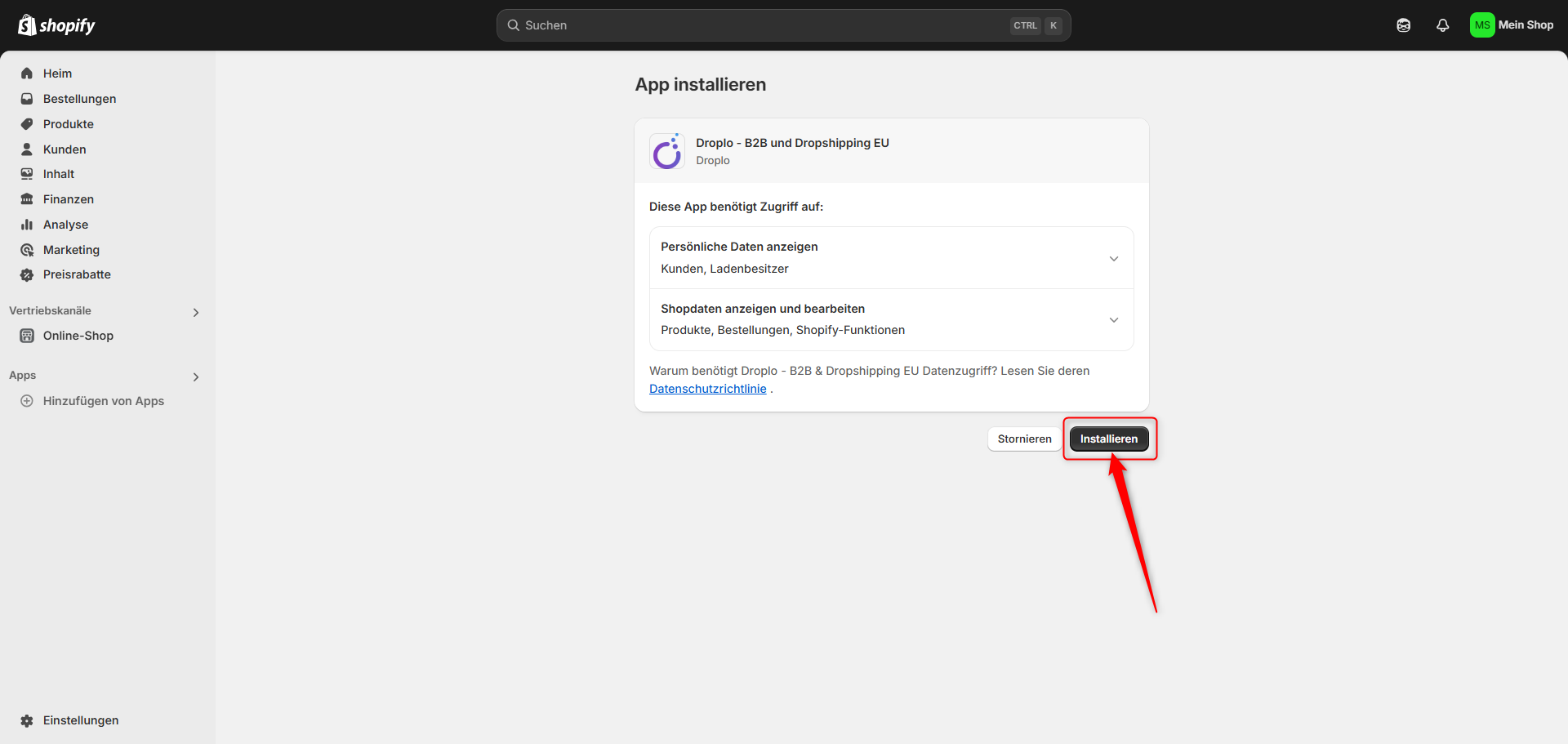Click the CTRL K shortcut hint

[x=1036, y=25]
